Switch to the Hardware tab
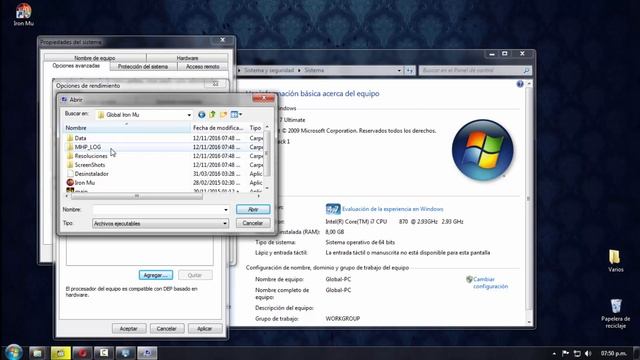 187,58
